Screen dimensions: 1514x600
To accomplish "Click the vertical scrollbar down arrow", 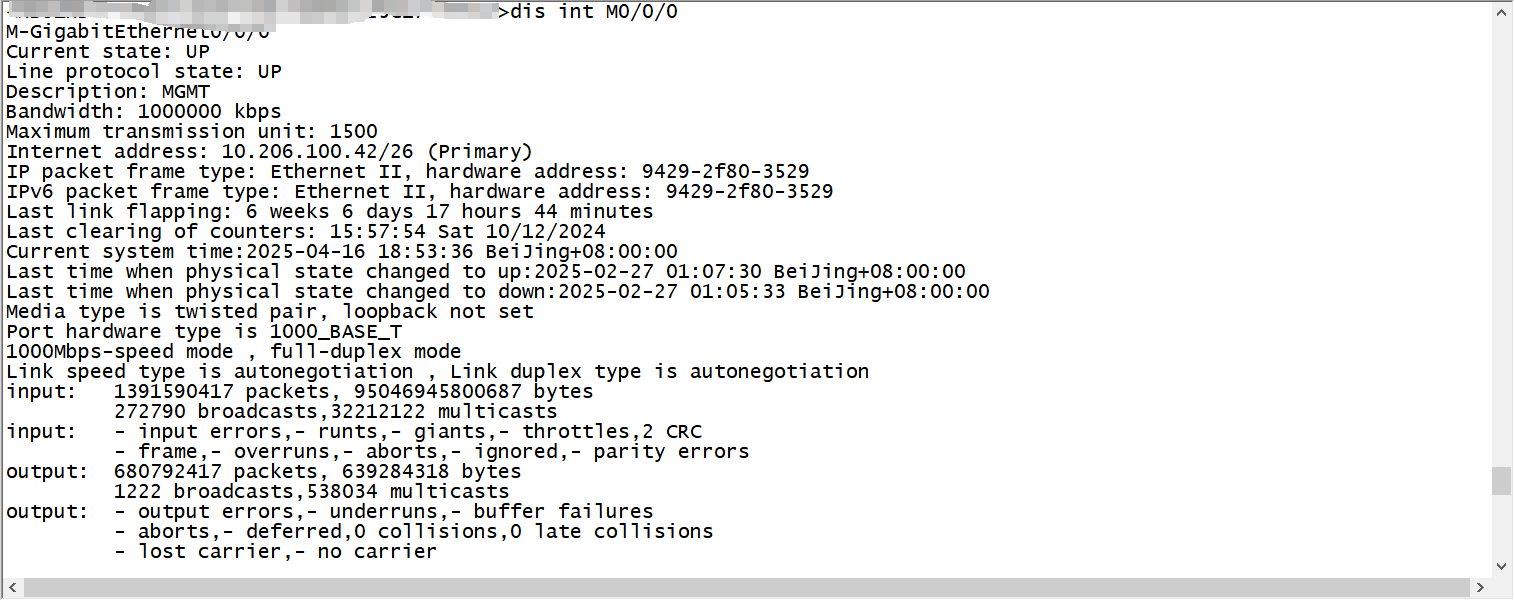I will click(x=1501, y=566).
